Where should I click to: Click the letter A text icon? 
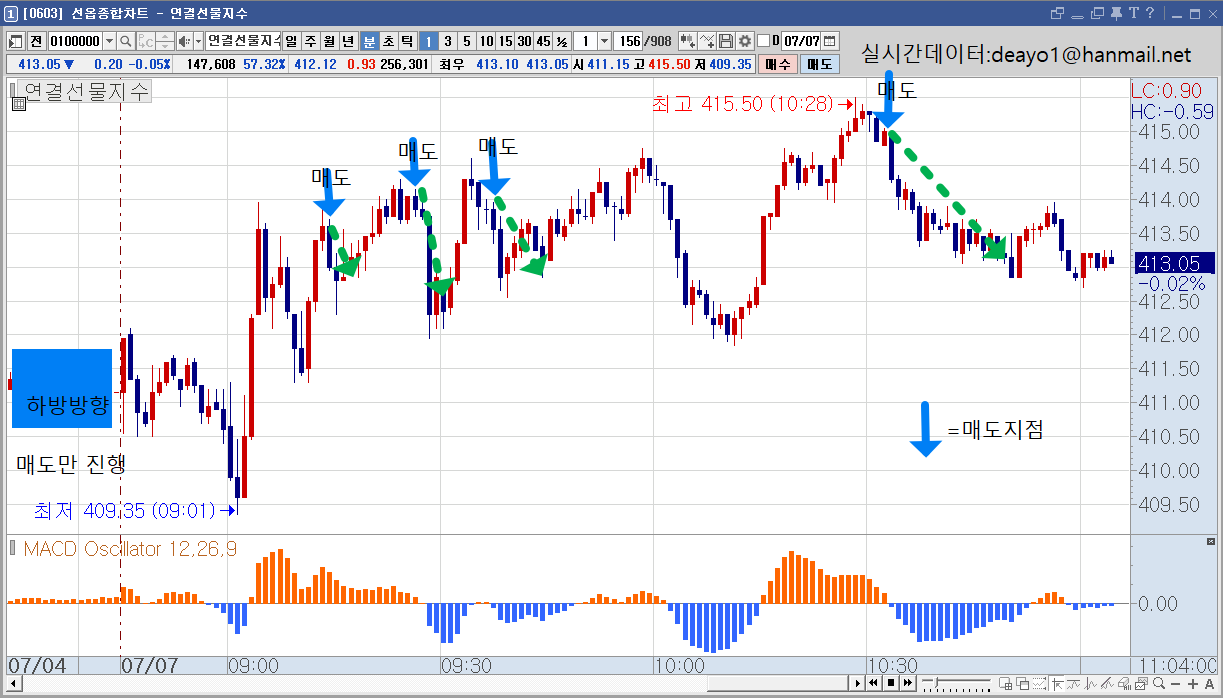1208,683
